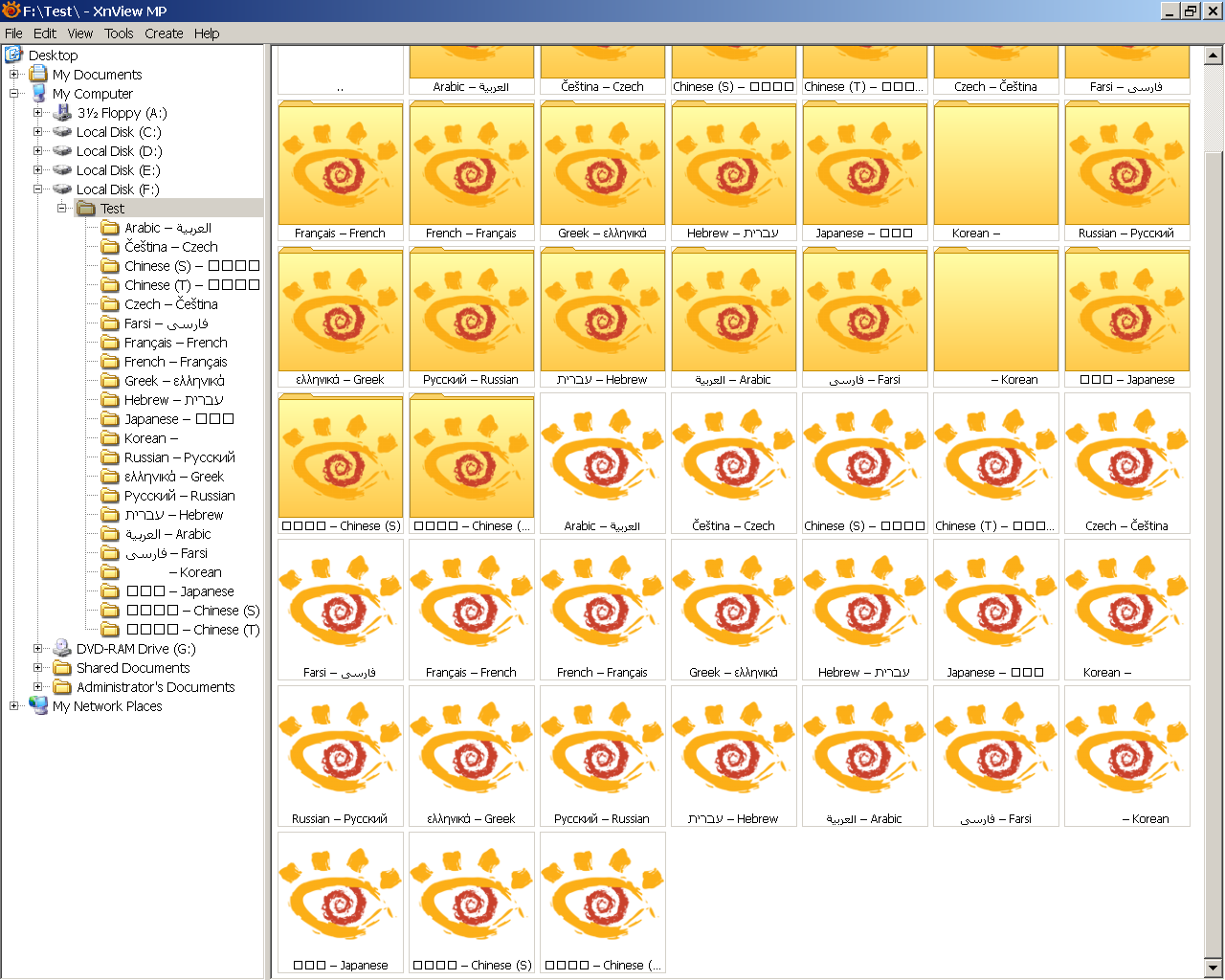Expand the DVD-RAM Drive (G:) node
This screenshot has width=1225, height=980.
[37, 648]
